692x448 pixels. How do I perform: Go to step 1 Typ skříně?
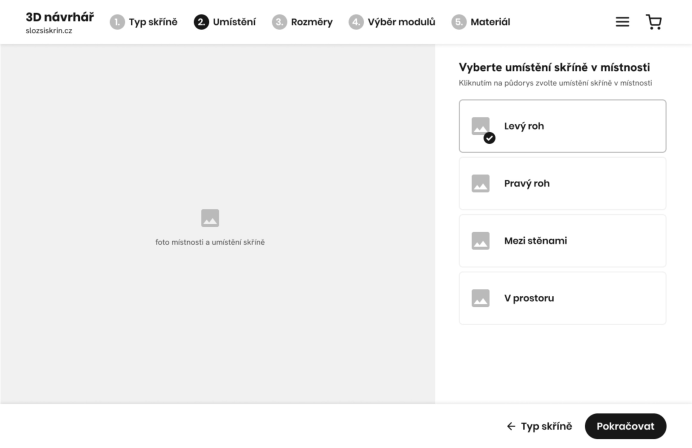[x=143, y=22]
